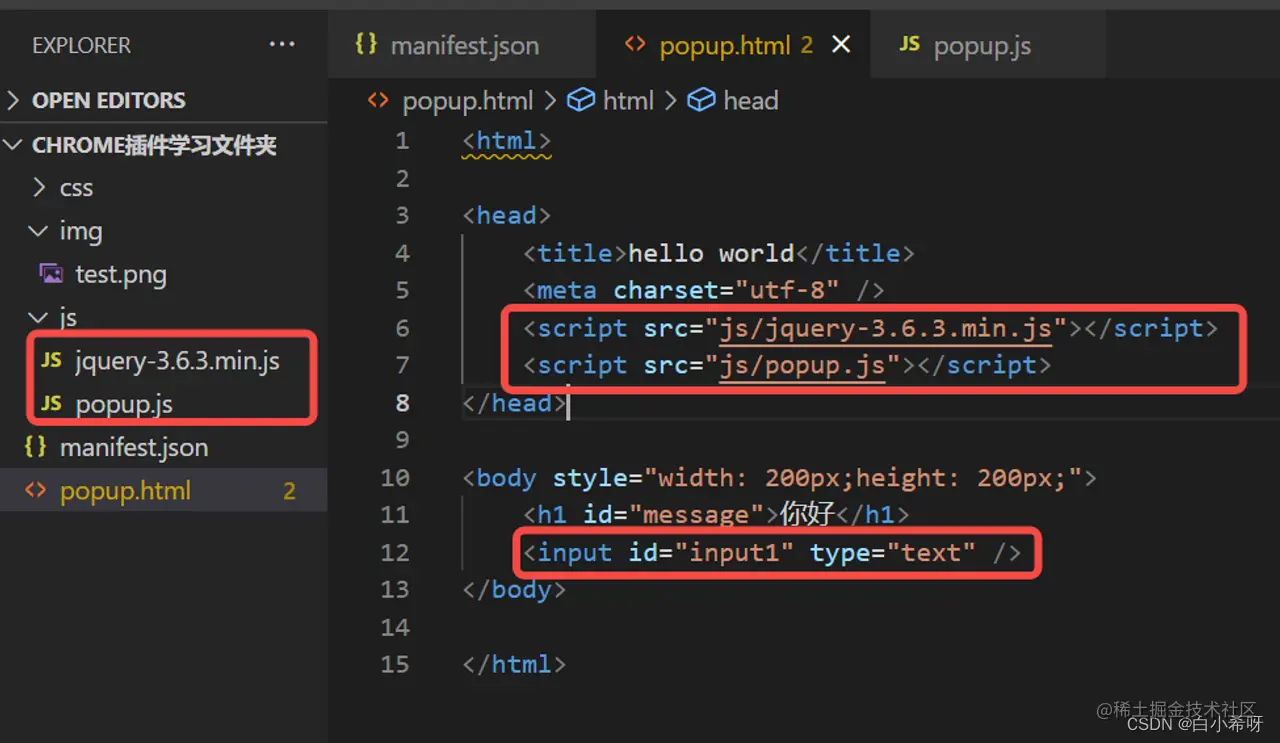The height and width of the screenshot is (743, 1280).
Task: Click the HTML icon on the popup.html tab
Action: tap(635, 44)
